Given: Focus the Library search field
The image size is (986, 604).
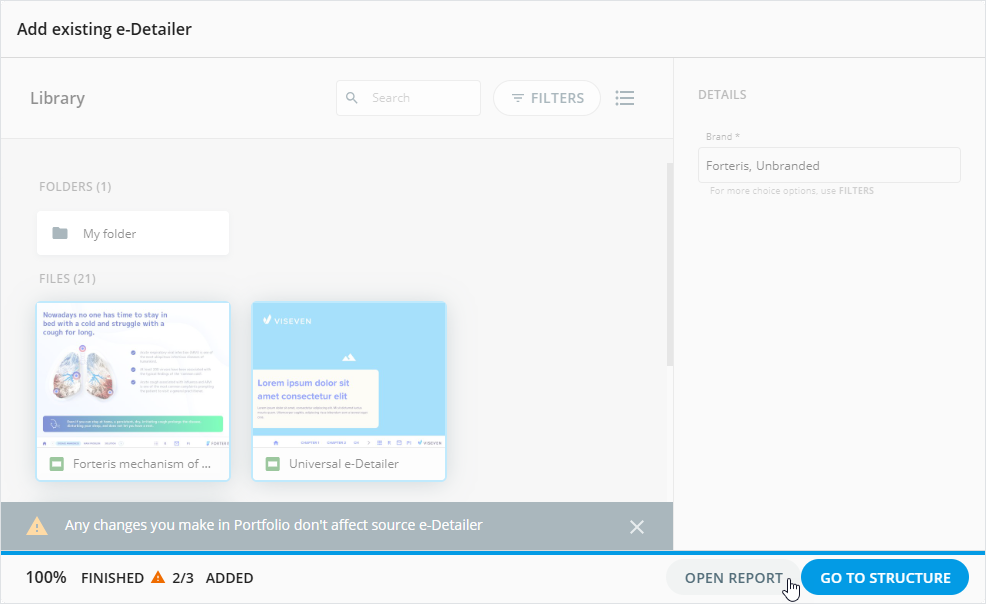Looking at the screenshot, I should [420, 98].
